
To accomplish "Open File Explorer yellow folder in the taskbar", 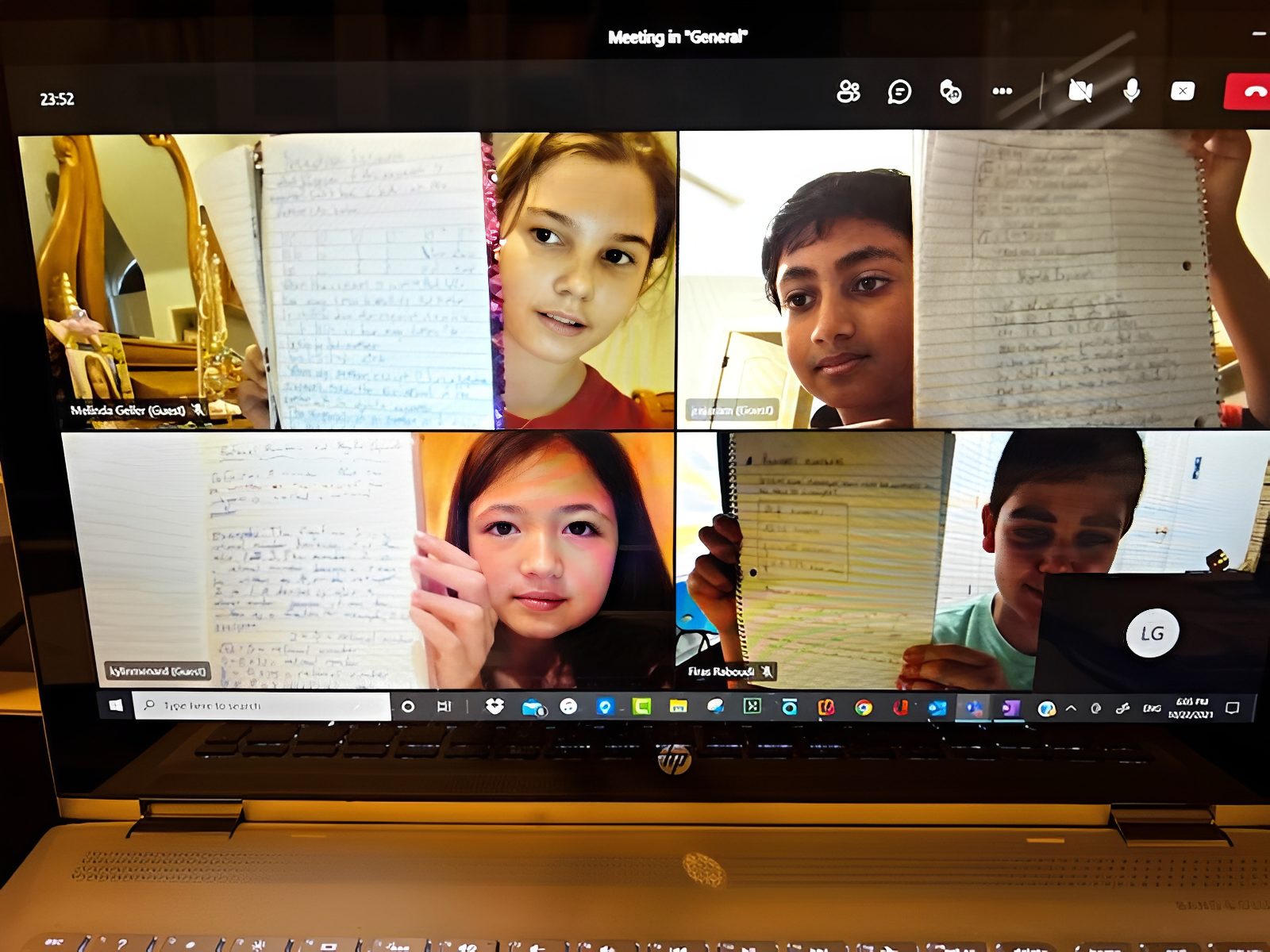I will point(678,706).
